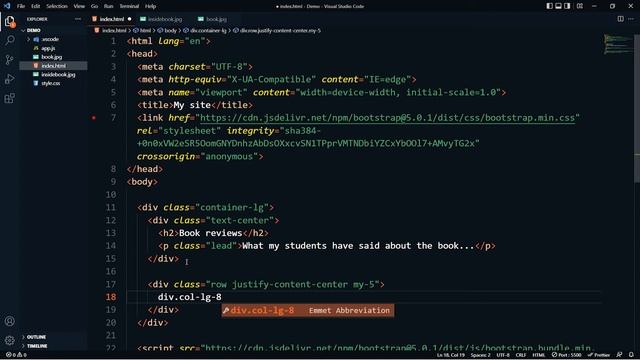Open the Go menu

[x=94, y=6]
